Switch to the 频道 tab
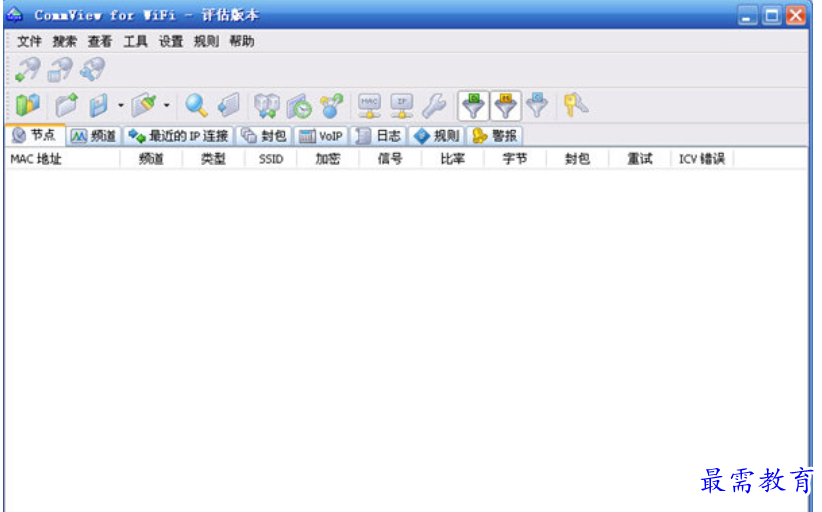Viewport: 822px width, 512px height. (x=93, y=136)
